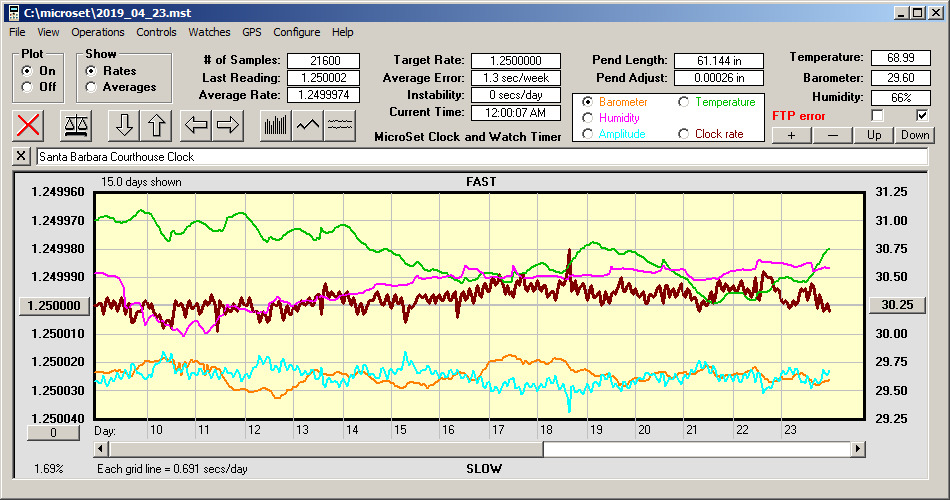Click the 15.0 days shown label

141,182
